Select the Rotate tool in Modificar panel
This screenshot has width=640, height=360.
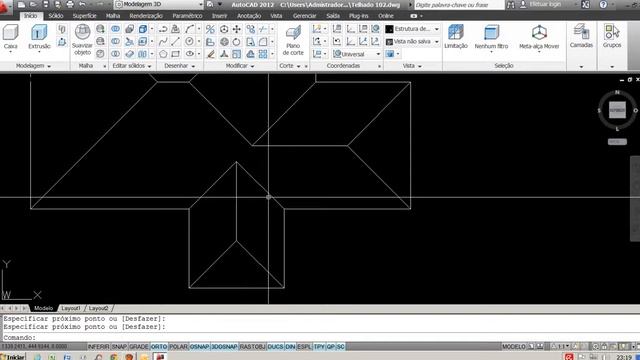click(x=237, y=42)
